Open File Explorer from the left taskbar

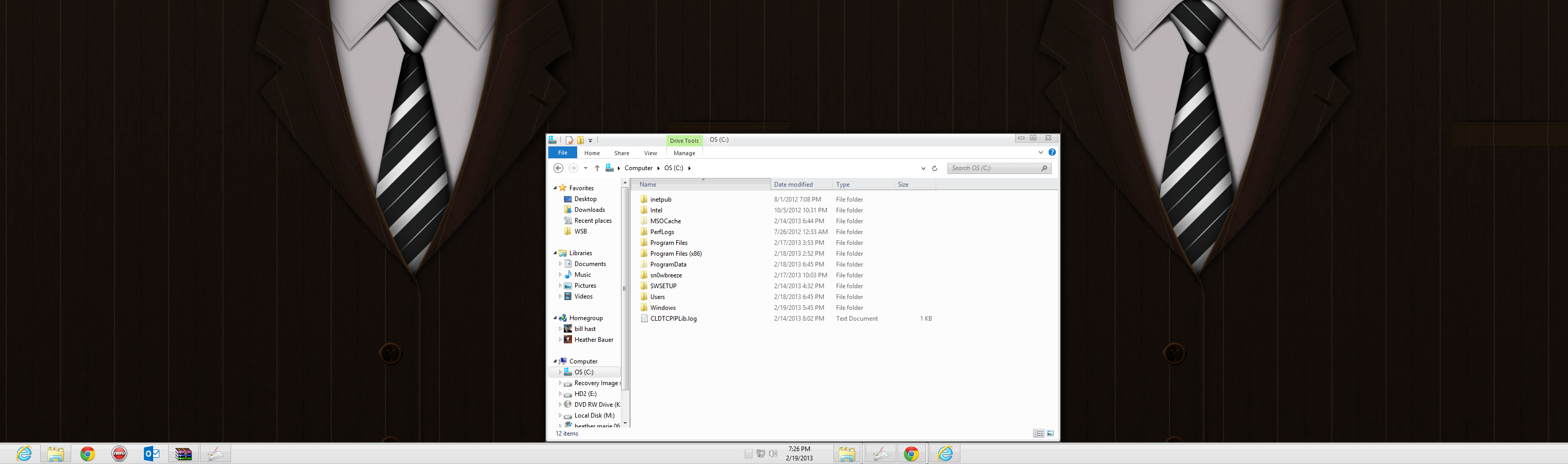56,454
